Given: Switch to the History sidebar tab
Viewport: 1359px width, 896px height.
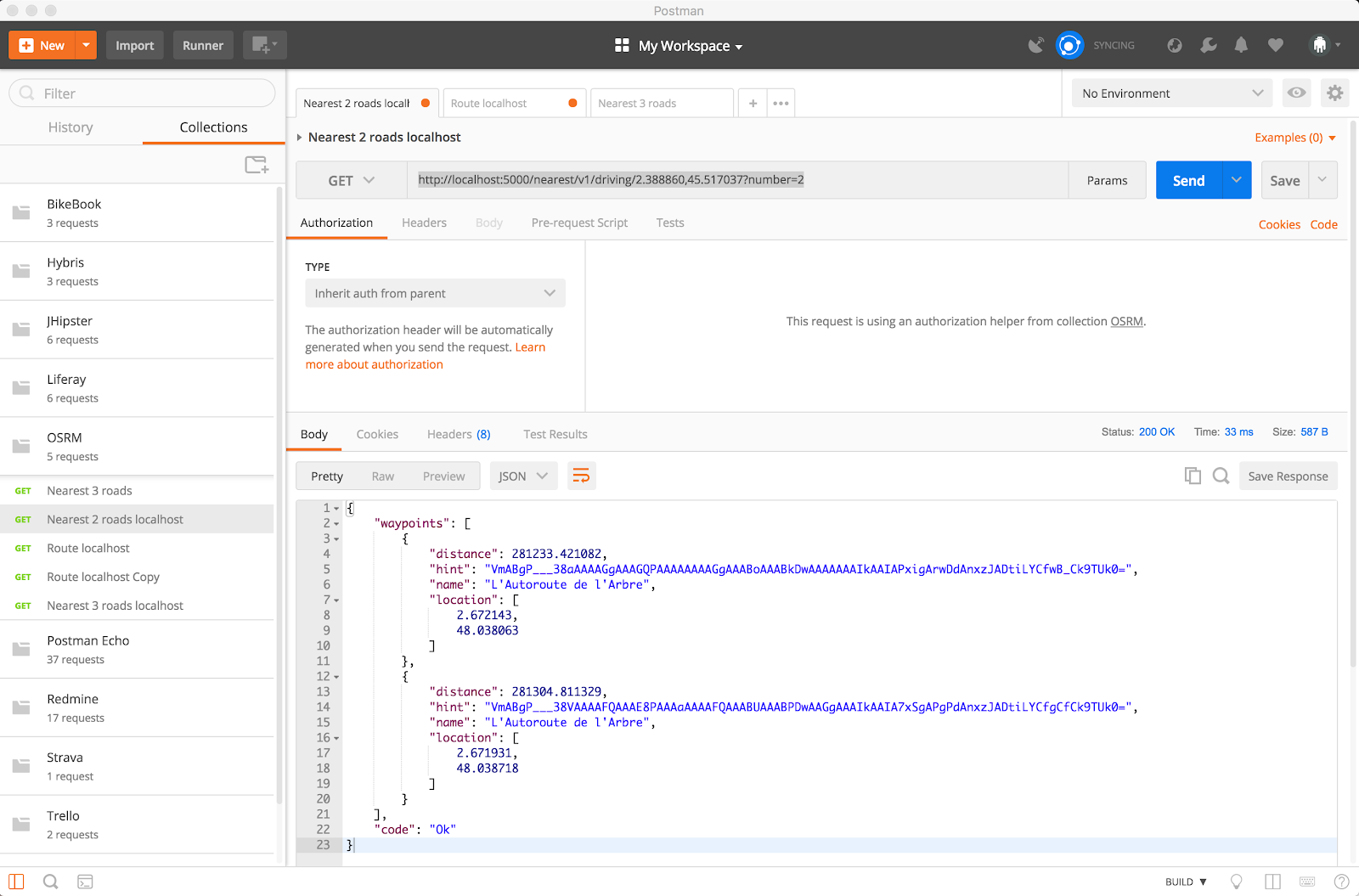Looking at the screenshot, I should tap(70, 127).
